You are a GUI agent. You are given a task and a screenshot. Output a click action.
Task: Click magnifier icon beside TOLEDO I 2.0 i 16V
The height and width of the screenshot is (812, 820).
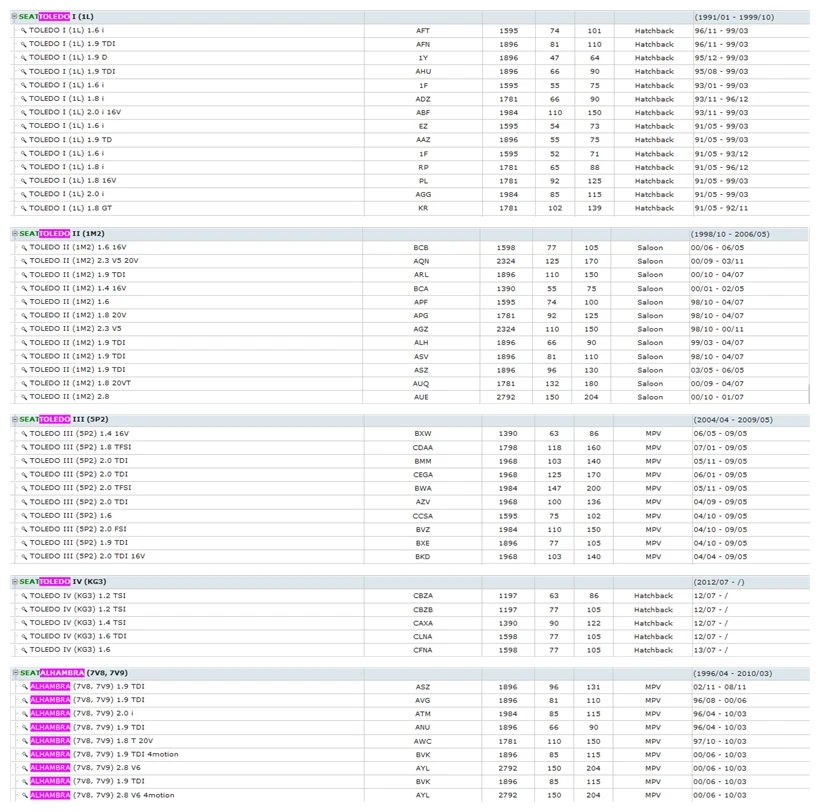24,112
